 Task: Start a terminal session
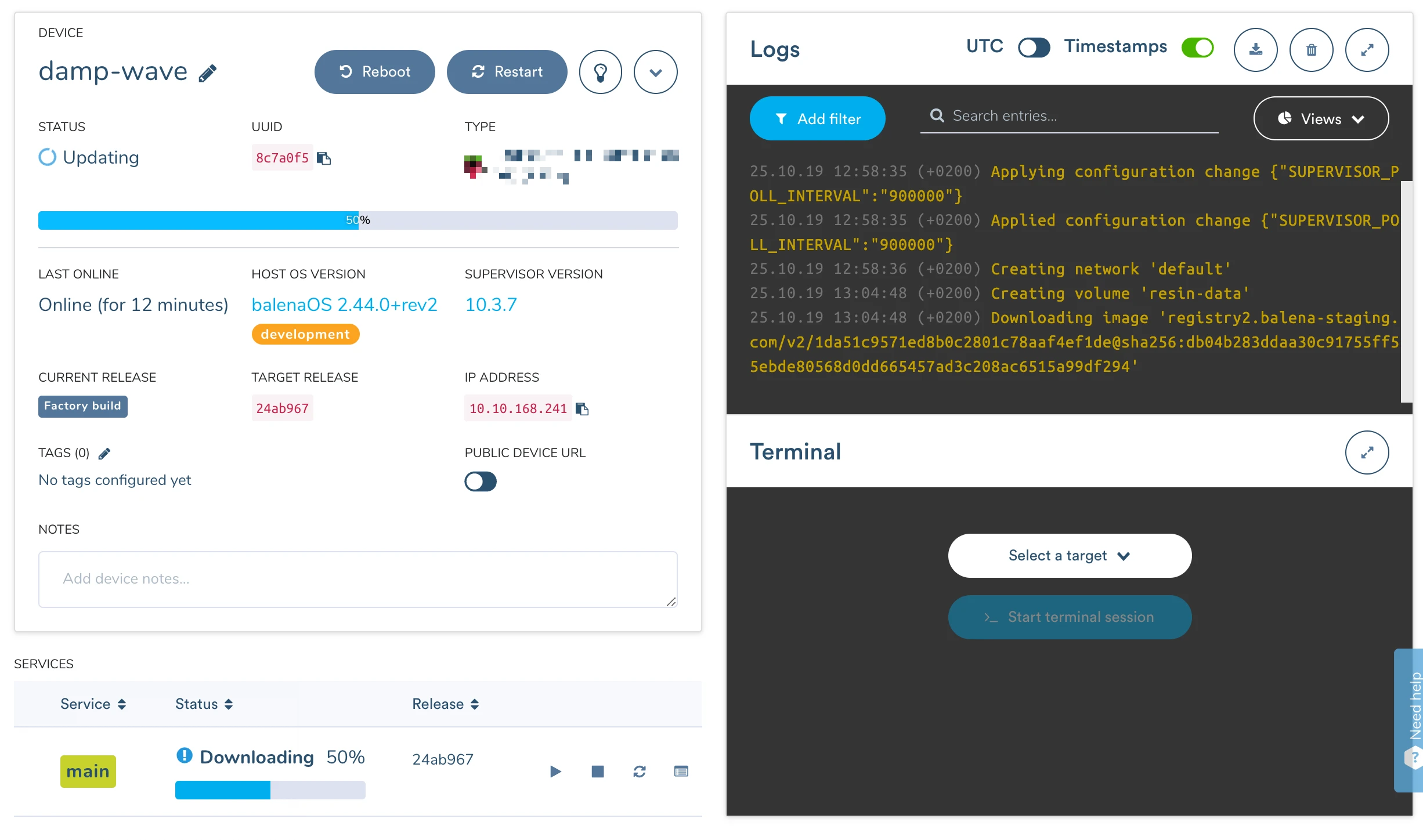[x=1069, y=617]
